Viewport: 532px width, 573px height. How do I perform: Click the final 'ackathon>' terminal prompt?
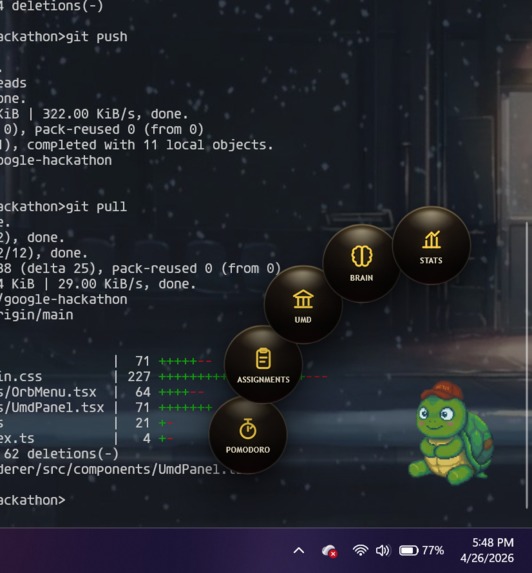point(33,500)
